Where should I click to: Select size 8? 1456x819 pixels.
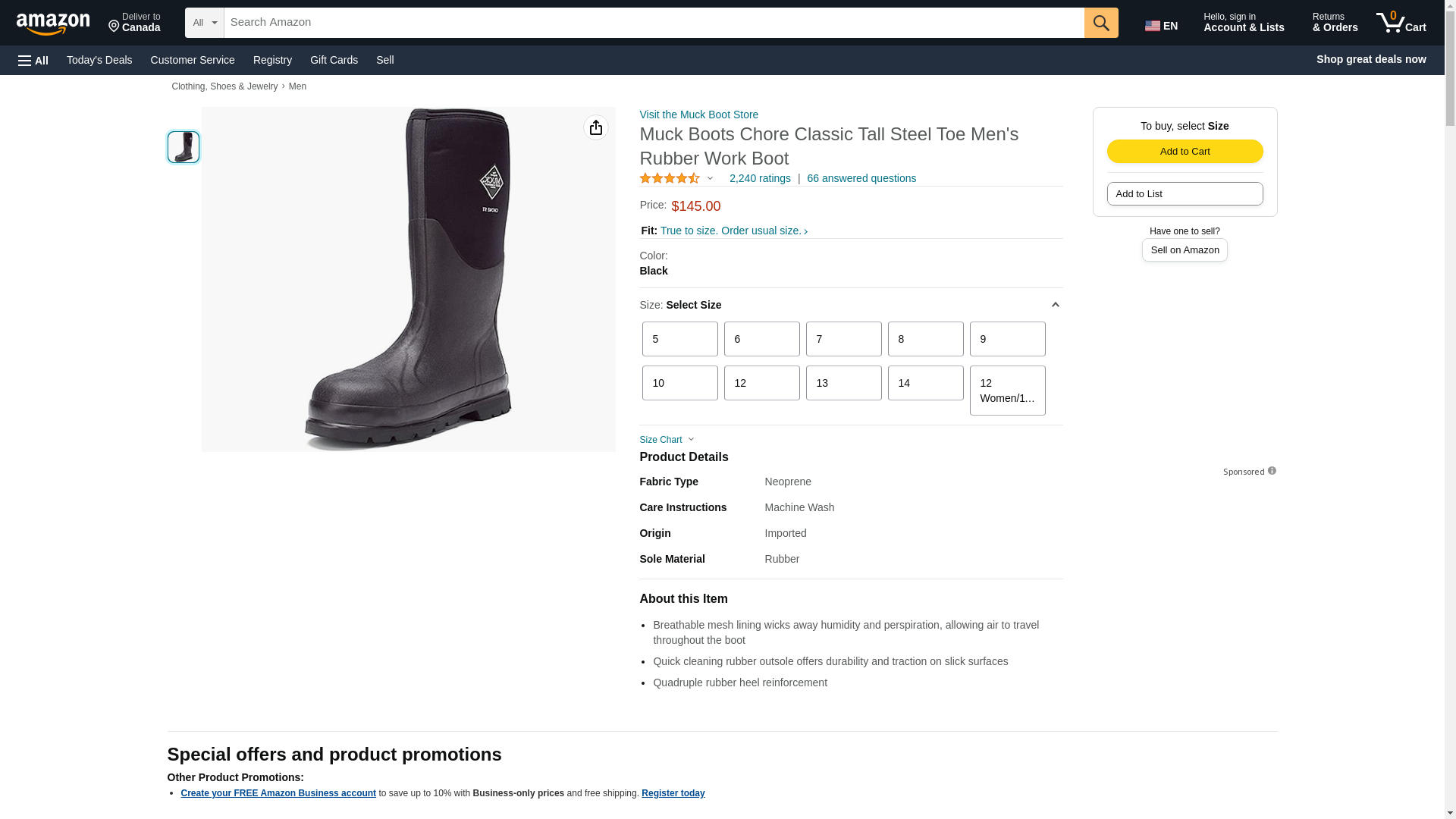tap(925, 339)
